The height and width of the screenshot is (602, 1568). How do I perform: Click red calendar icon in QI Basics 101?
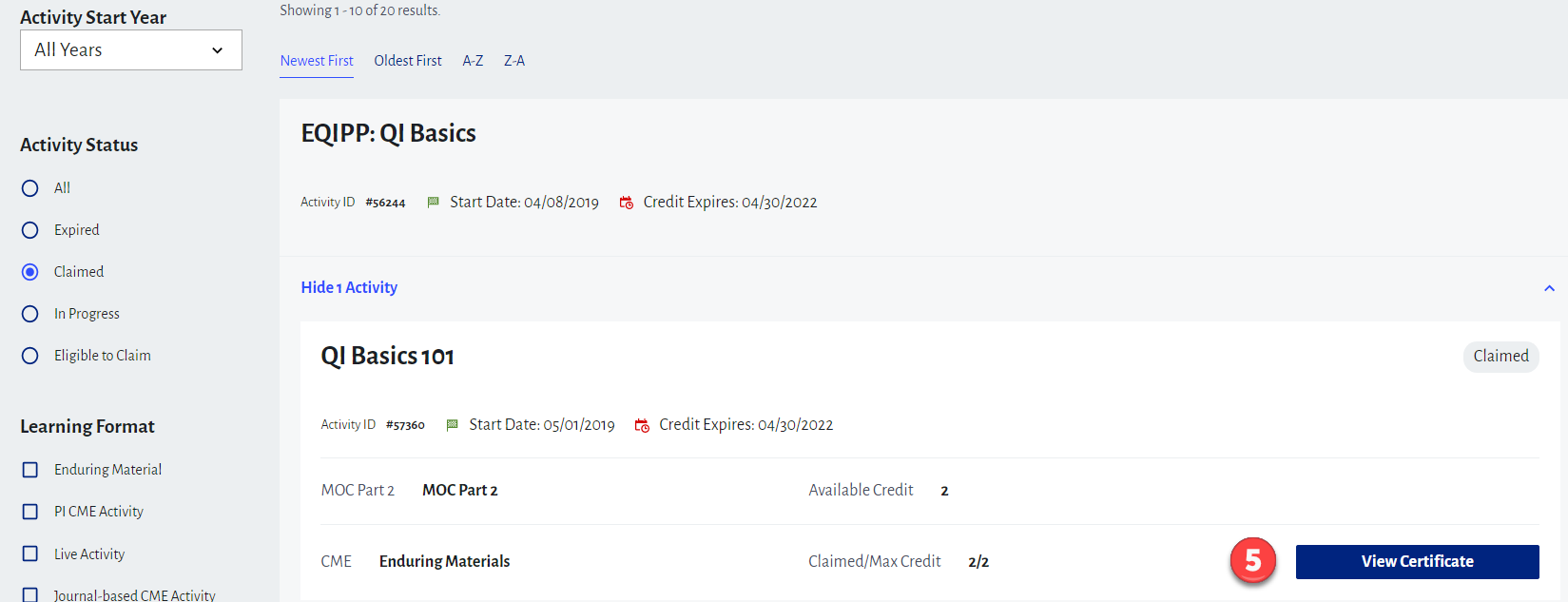point(642,425)
